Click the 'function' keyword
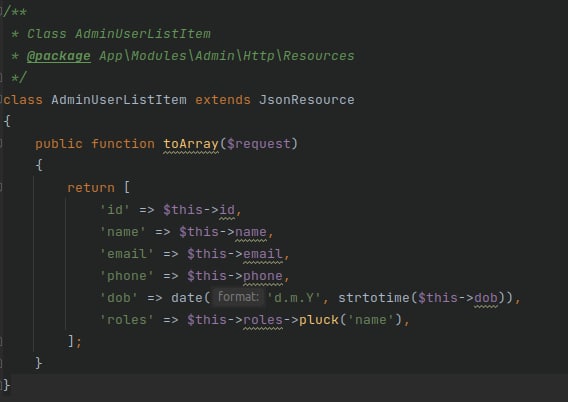 (x=123, y=144)
